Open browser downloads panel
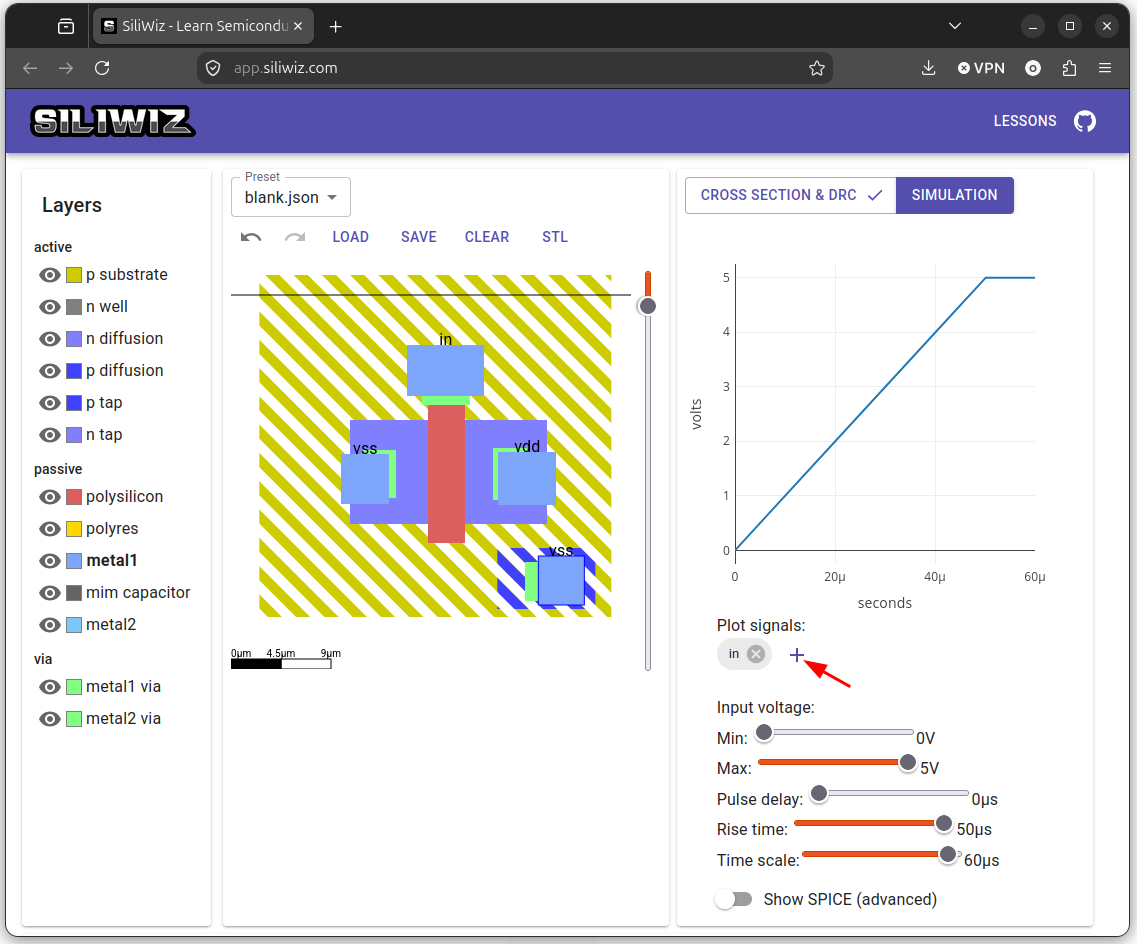Screen dimensions: 1137x944 (x=928, y=68)
